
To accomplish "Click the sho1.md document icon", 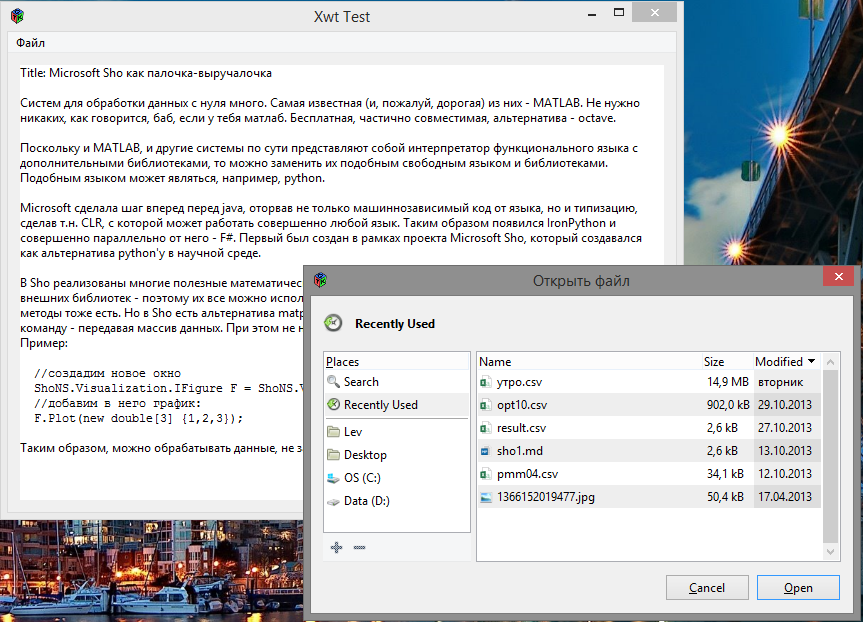I will click(x=485, y=451).
